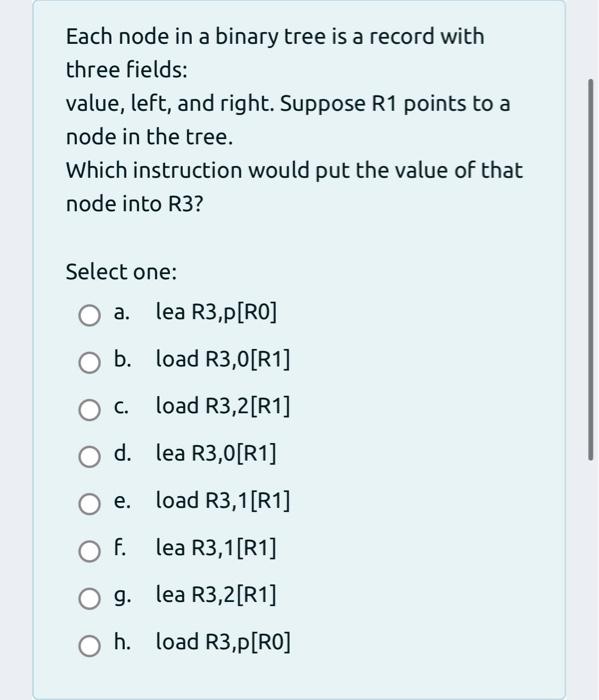Viewport: 599px width, 700px height.
Task: Click the letter label 'b.' of second option
Action: [122, 359]
